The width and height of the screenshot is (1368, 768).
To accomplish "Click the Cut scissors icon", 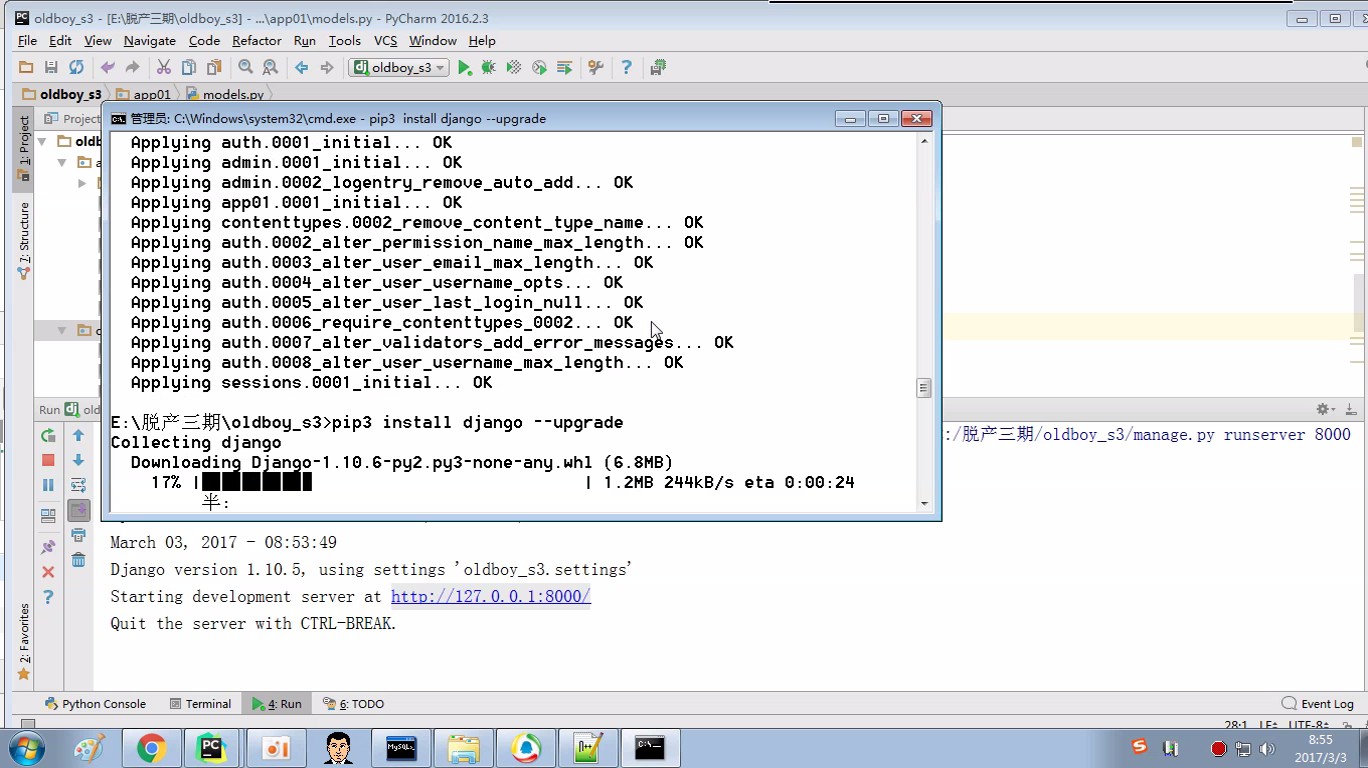I will (163, 67).
